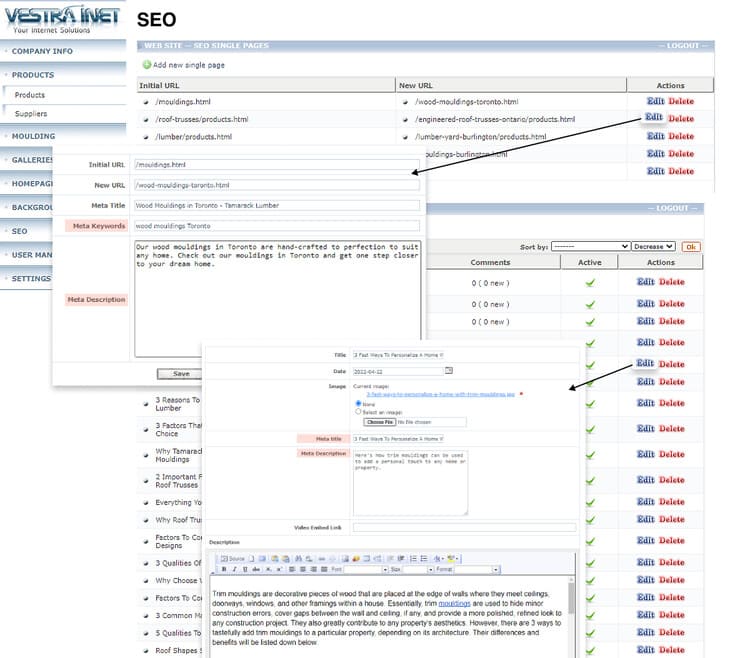This screenshot has width=750, height=658.
Task: Open the SETTINGS menu section
Action: click(x=31, y=278)
